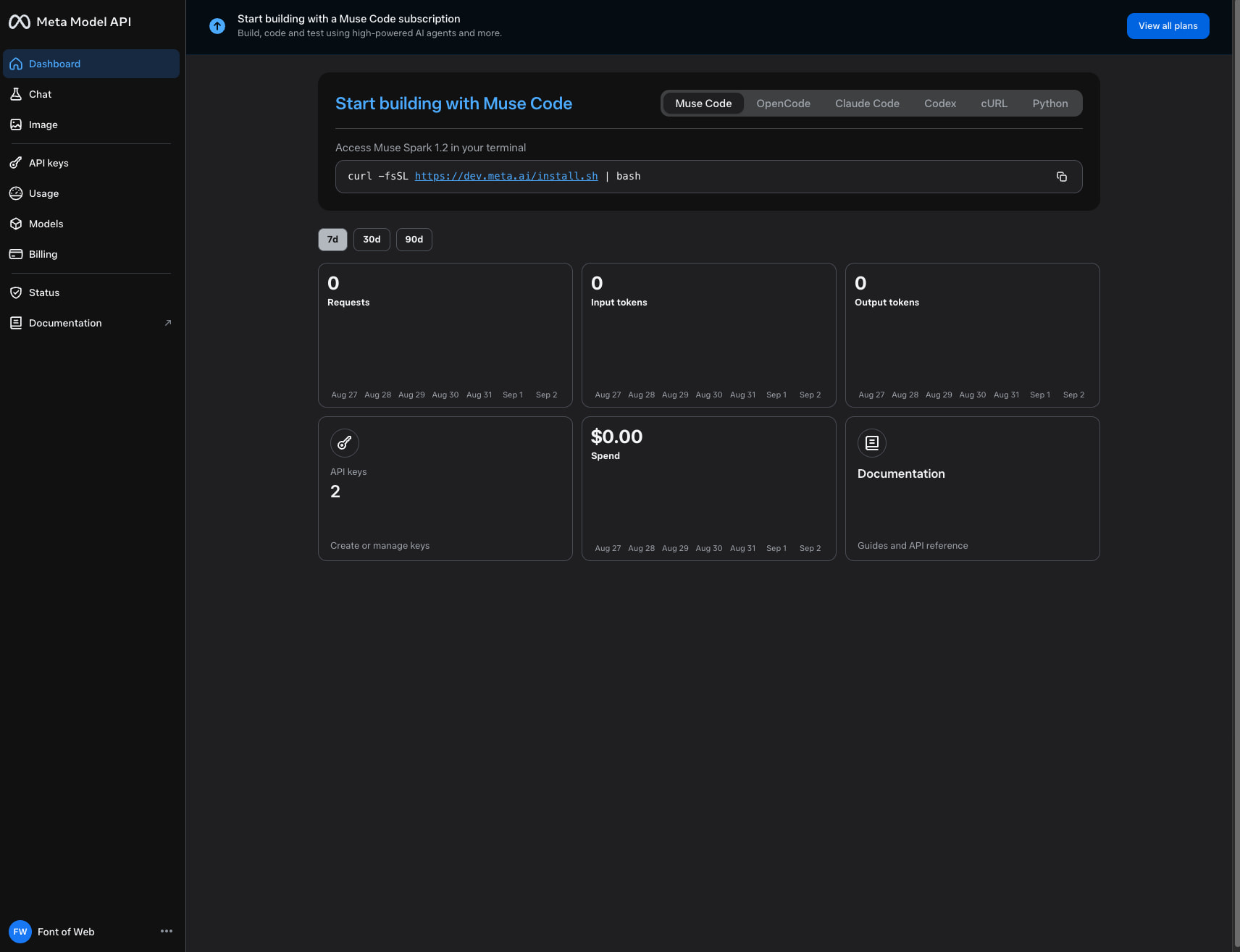Switch to the Codex tab

940,104
